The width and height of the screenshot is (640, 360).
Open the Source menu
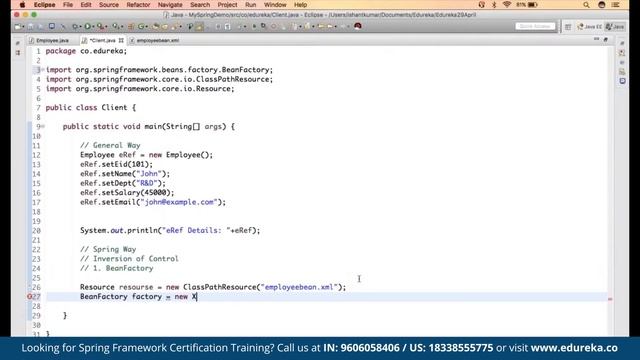point(109,5)
